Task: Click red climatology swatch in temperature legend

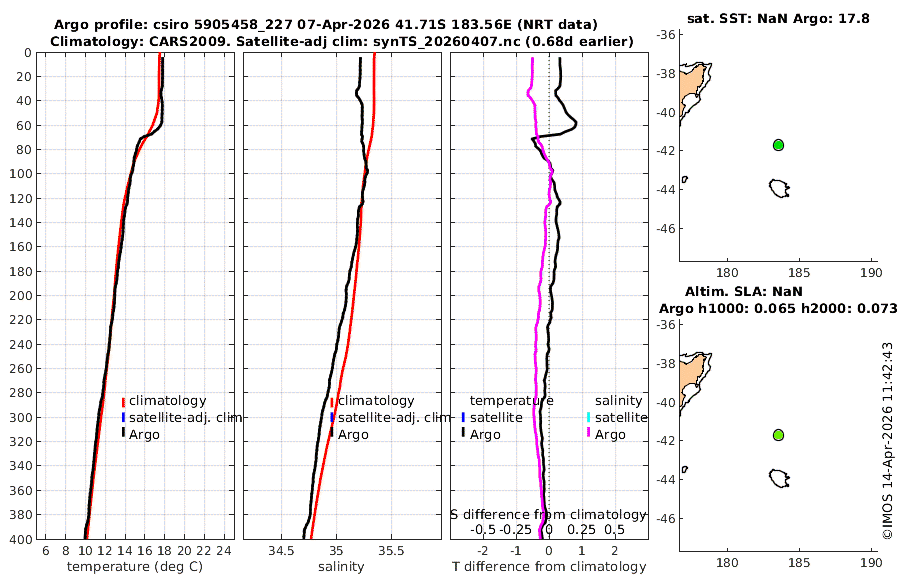Action: [x=123, y=402]
